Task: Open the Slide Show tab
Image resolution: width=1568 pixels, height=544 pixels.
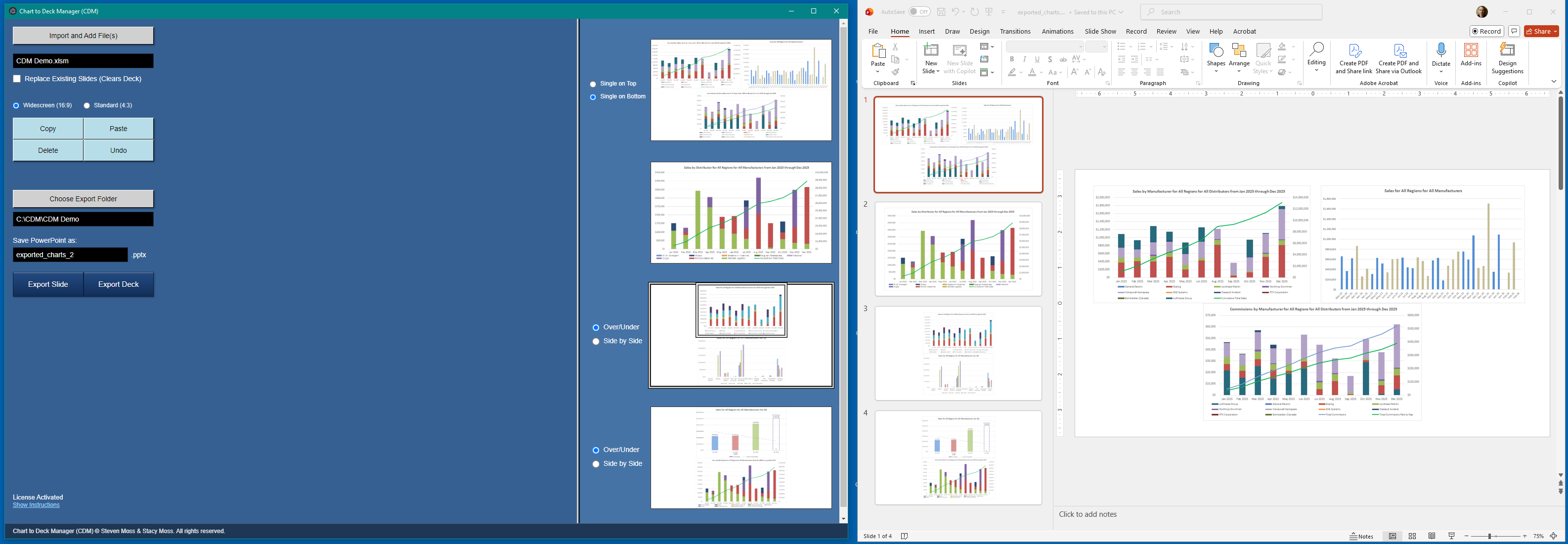Action: [x=1100, y=31]
